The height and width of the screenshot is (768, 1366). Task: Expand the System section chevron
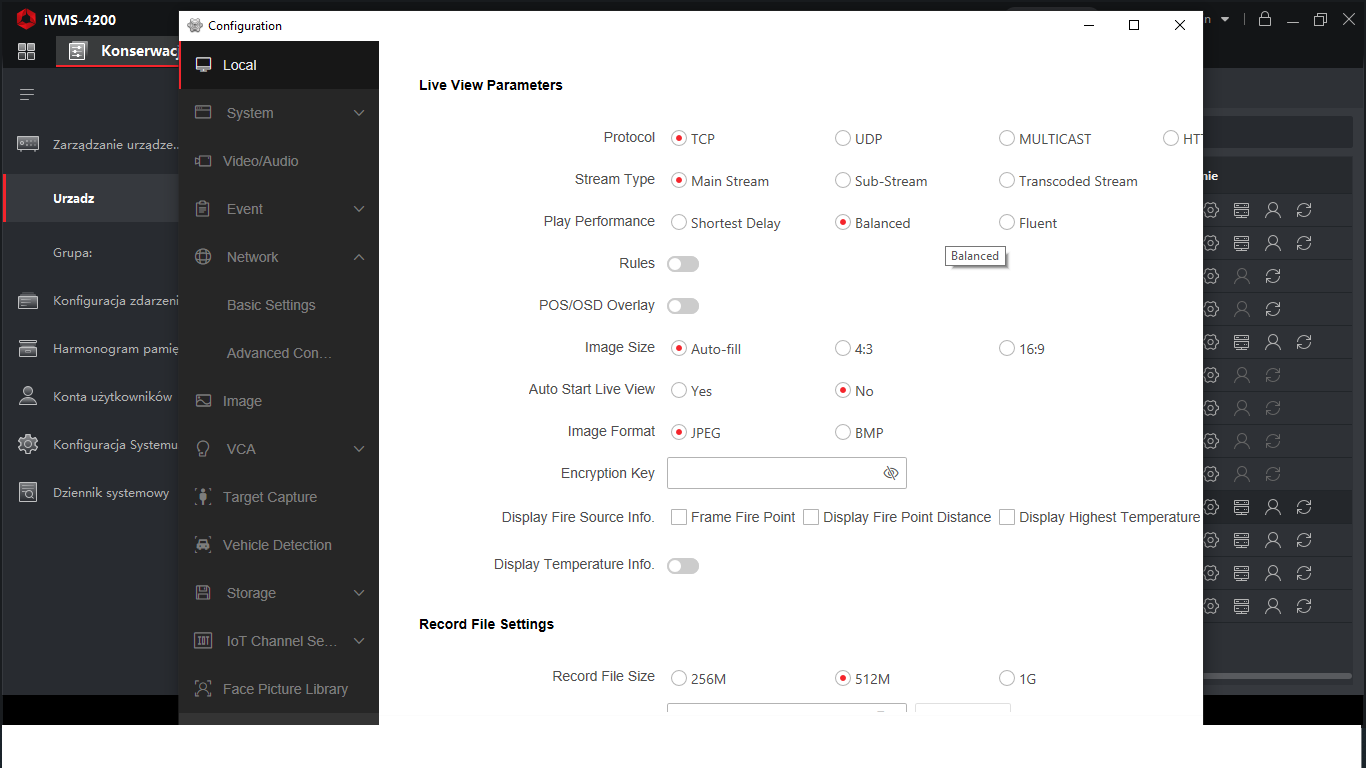(360, 113)
